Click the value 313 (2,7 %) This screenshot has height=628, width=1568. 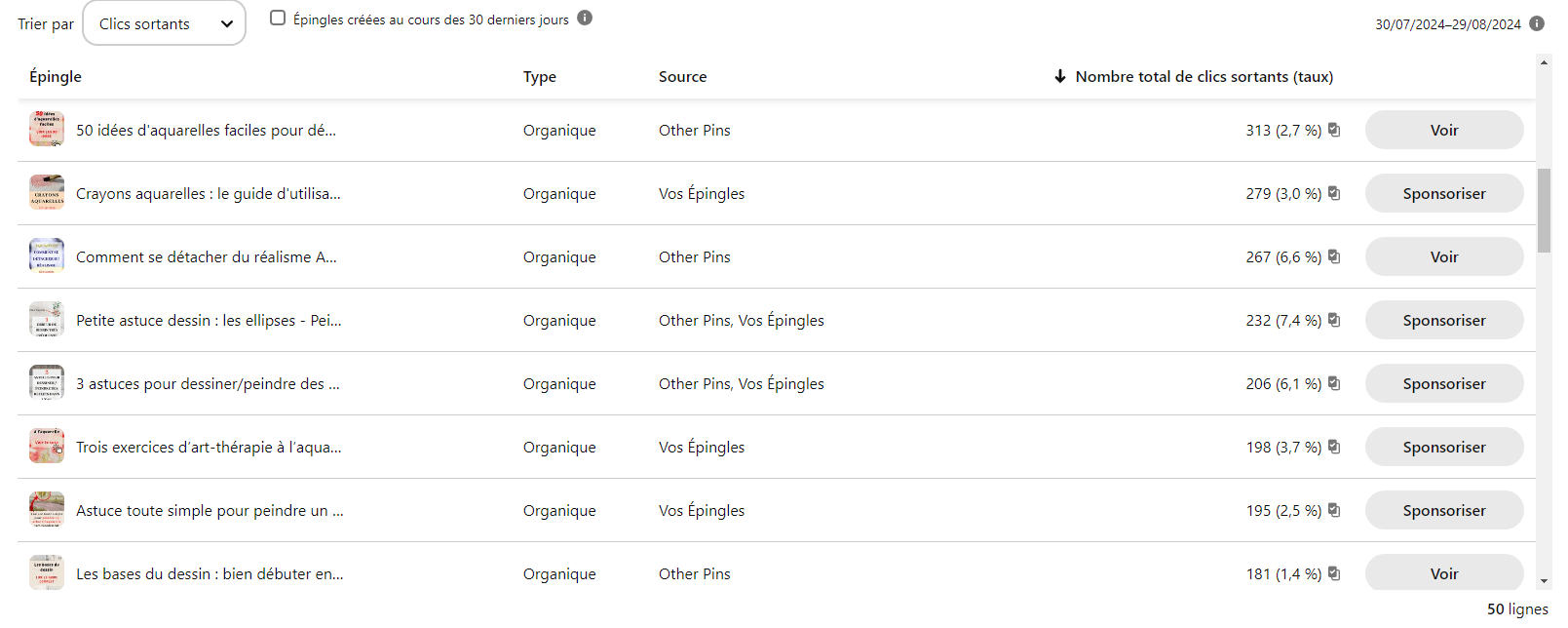coord(1283,130)
